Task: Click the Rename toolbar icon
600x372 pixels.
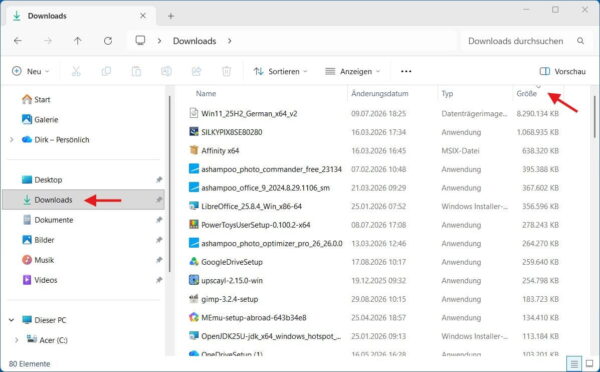Action: pyautogui.click(x=166, y=71)
